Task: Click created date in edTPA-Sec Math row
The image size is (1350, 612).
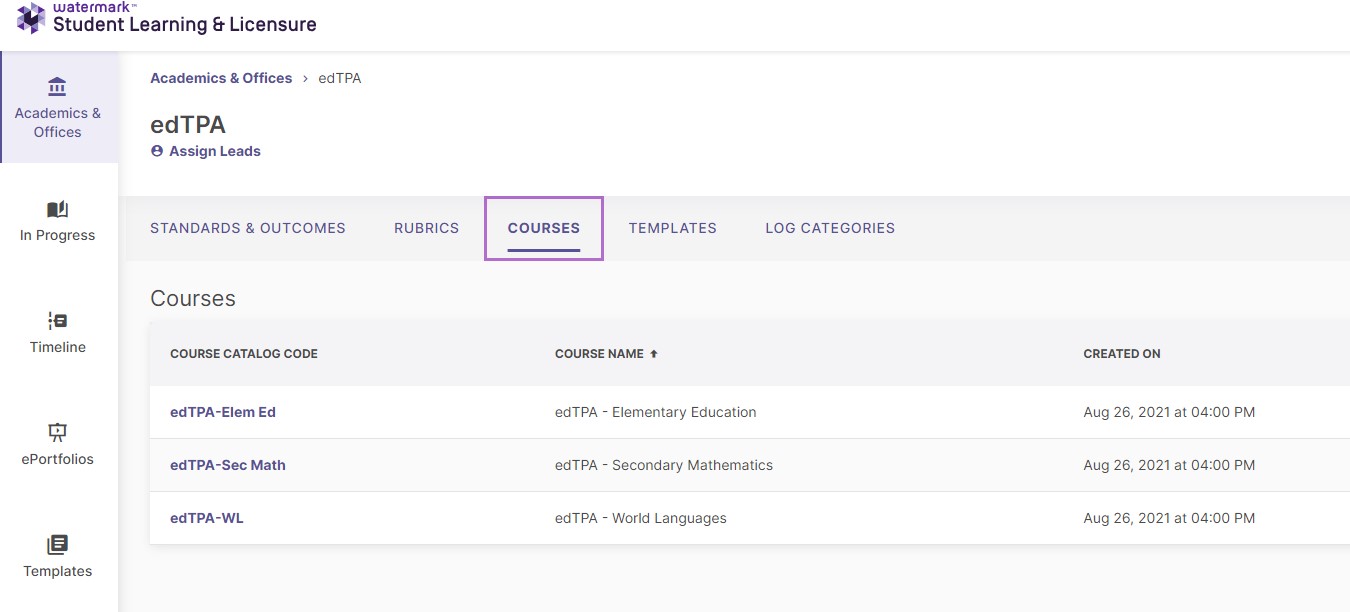Action: 1169,465
